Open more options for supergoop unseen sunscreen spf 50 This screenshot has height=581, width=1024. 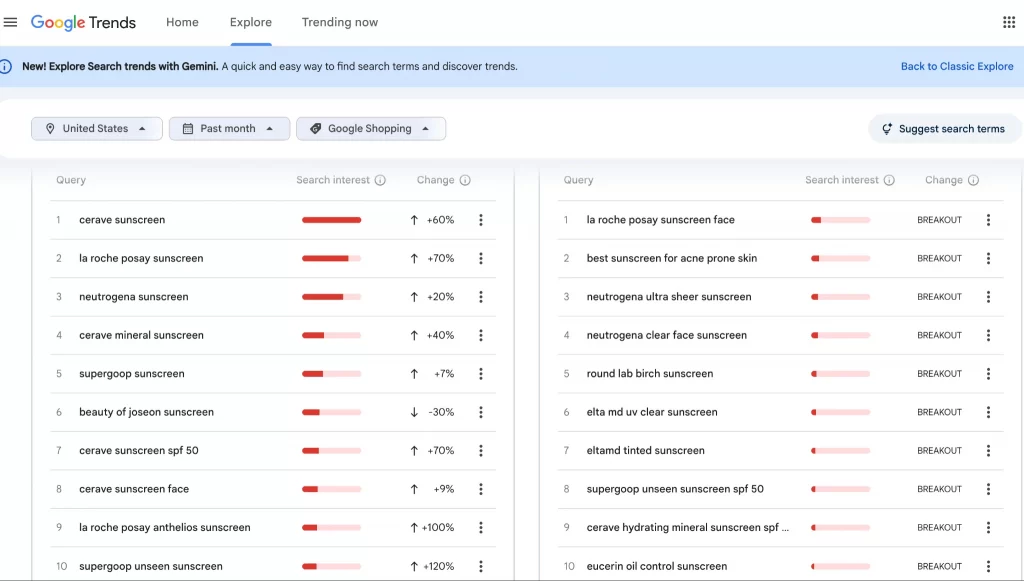tap(988, 489)
